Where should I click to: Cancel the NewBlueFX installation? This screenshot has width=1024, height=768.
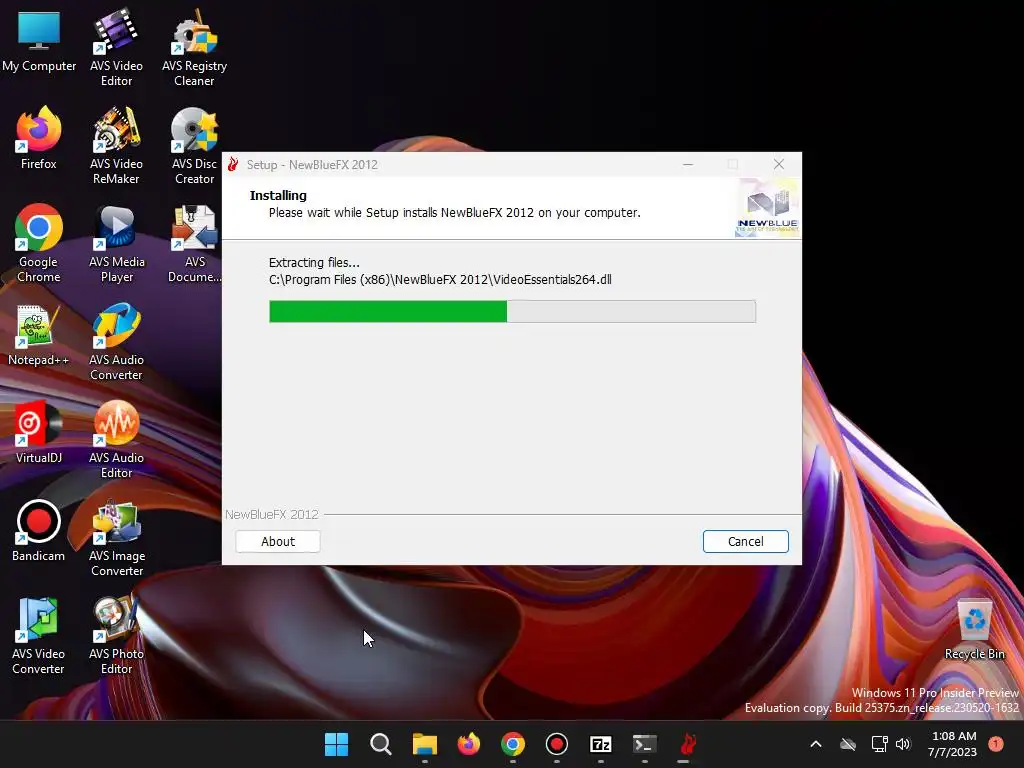click(x=745, y=541)
